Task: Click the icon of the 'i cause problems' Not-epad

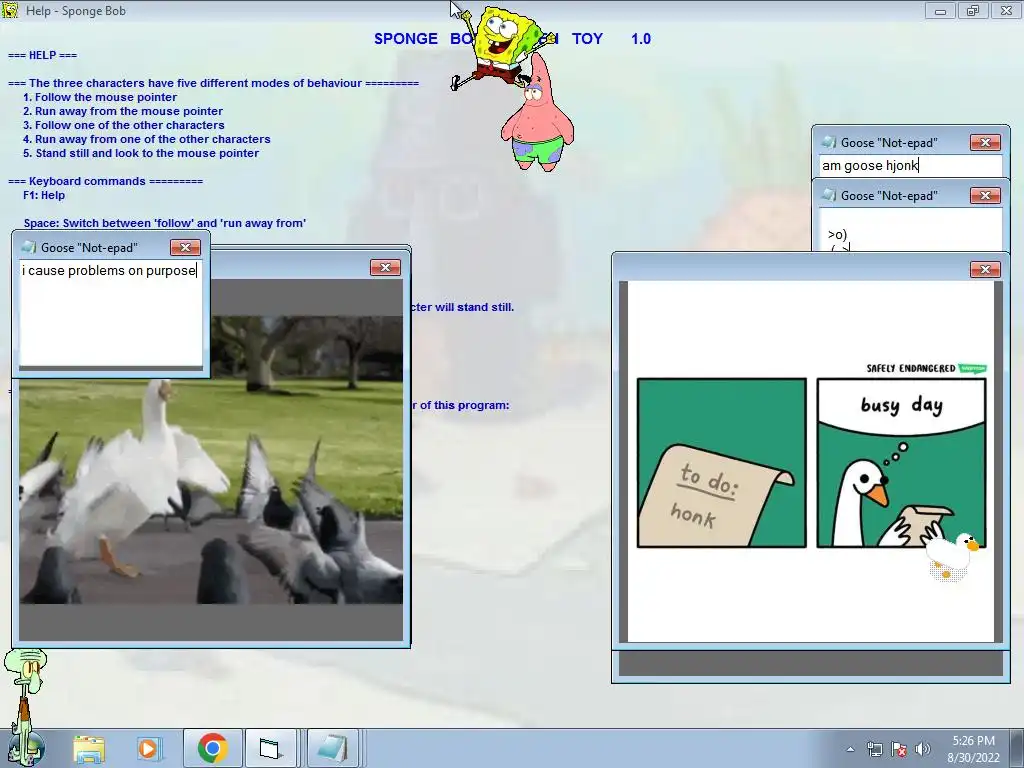Action: [29, 247]
